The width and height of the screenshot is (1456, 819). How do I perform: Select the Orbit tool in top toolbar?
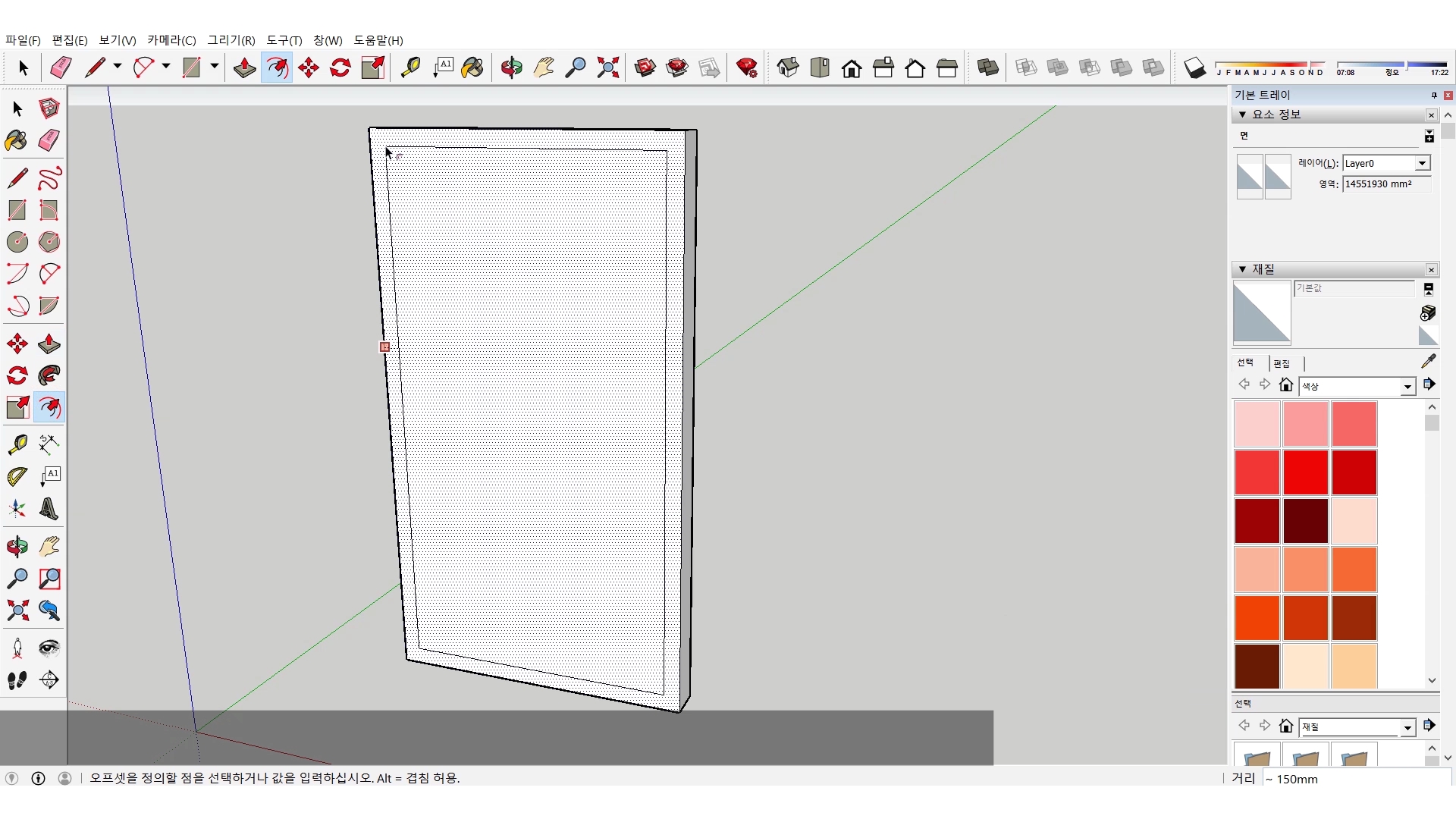click(x=511, y=67)
